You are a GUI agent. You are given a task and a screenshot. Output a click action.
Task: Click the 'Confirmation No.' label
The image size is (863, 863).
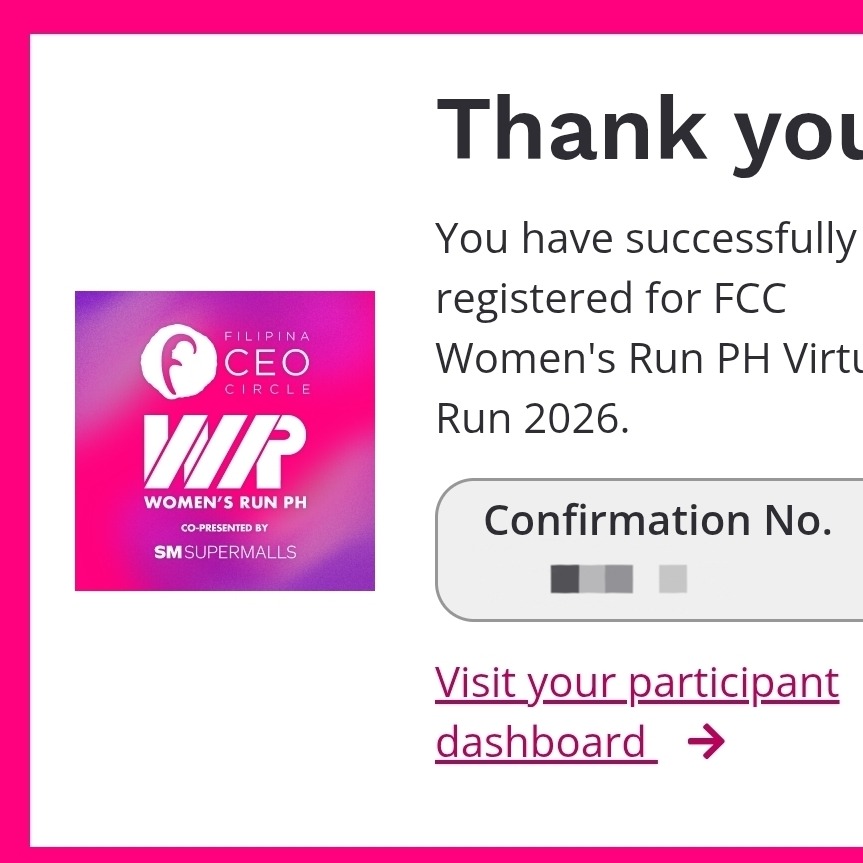(657, 520)
